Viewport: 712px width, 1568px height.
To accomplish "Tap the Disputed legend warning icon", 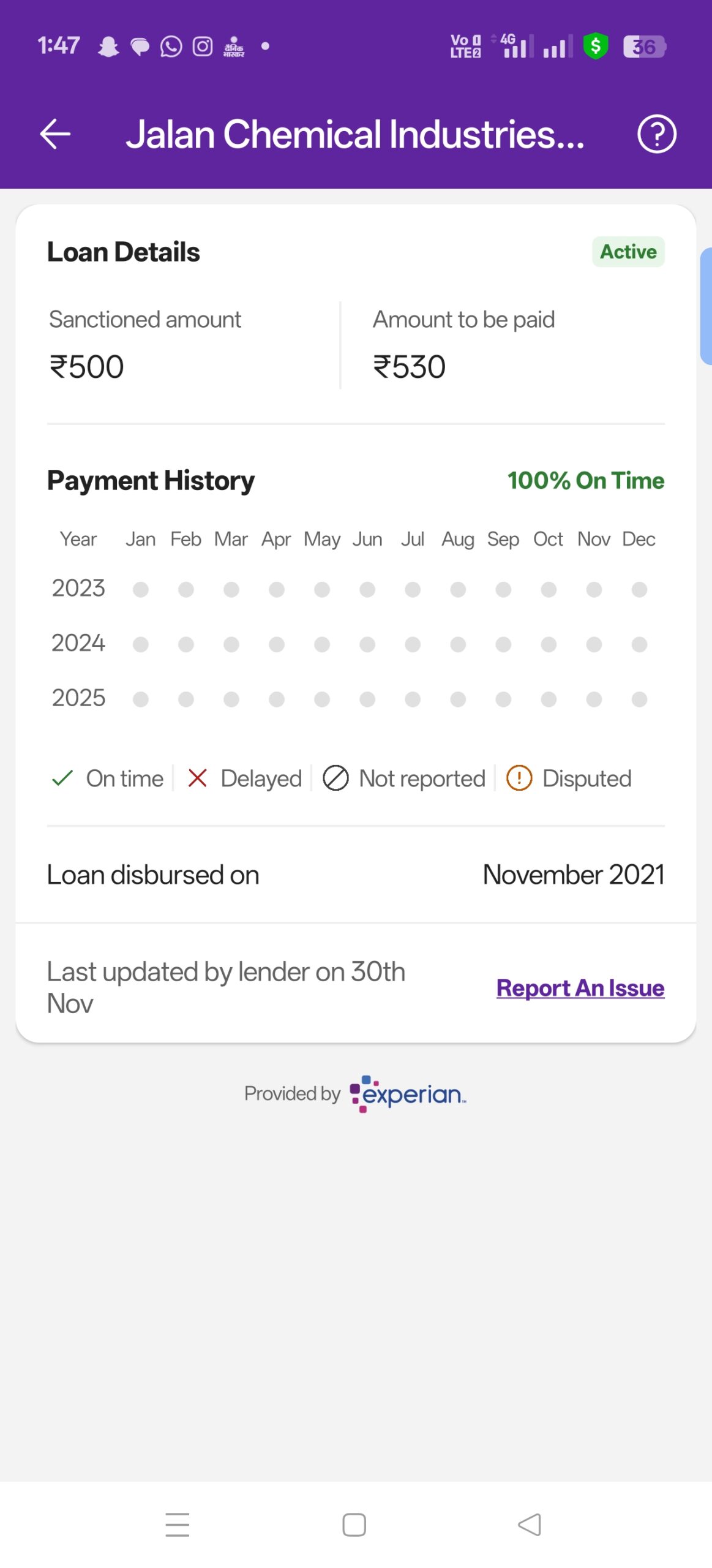I will [x=519, y=778].
